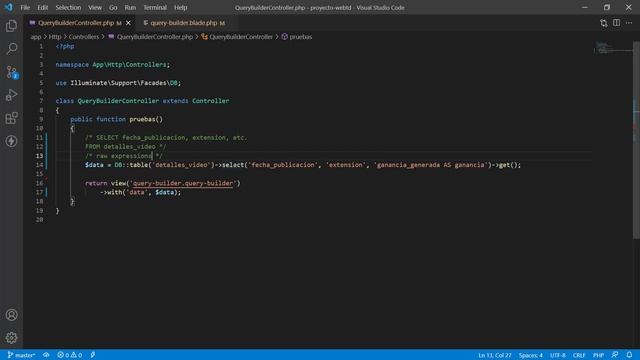The width and height of the screenshot is (640, 360).
Task: Click the VS Code logo icon
Action: point(9,7)
